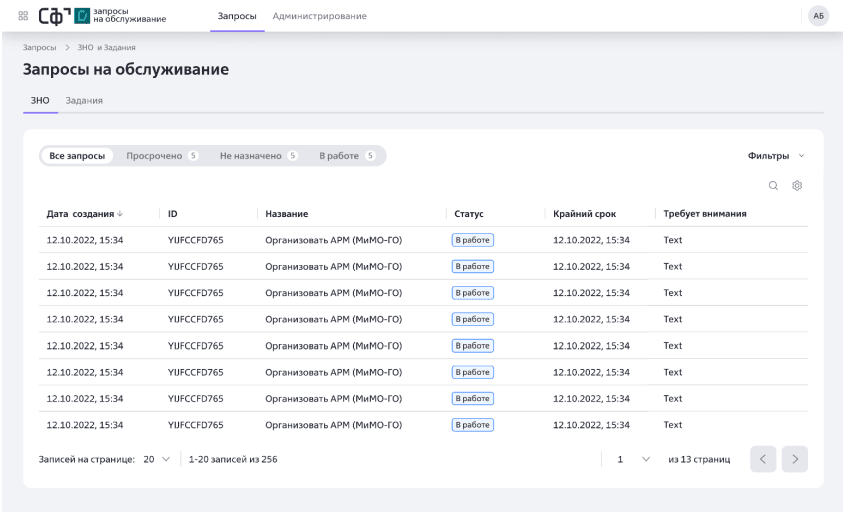Click из 13 страниц label

[x=699, y=459]
